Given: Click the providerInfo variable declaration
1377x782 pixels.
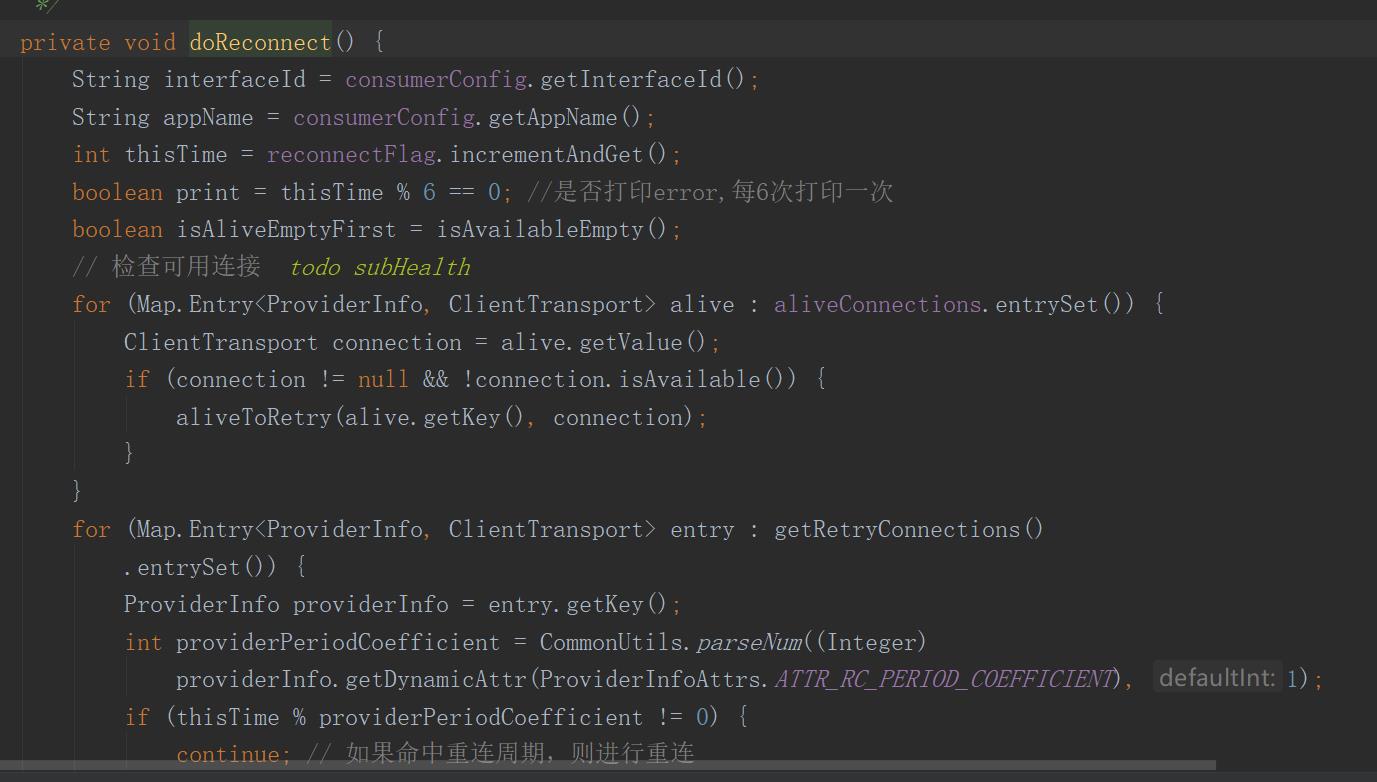Looking at the screenshot, I should pos(371,604).
